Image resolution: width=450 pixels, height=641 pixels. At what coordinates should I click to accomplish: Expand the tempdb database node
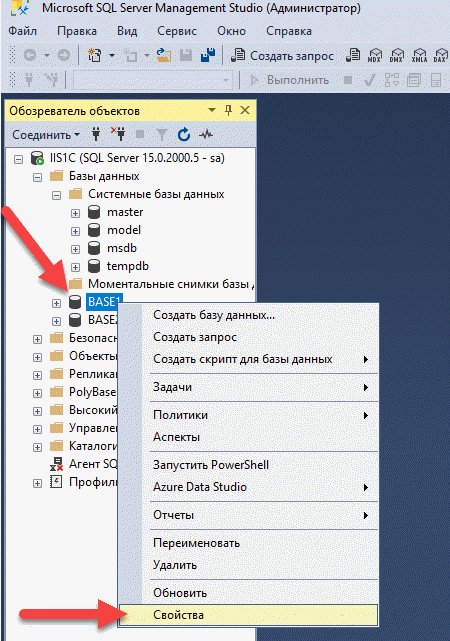75,267
